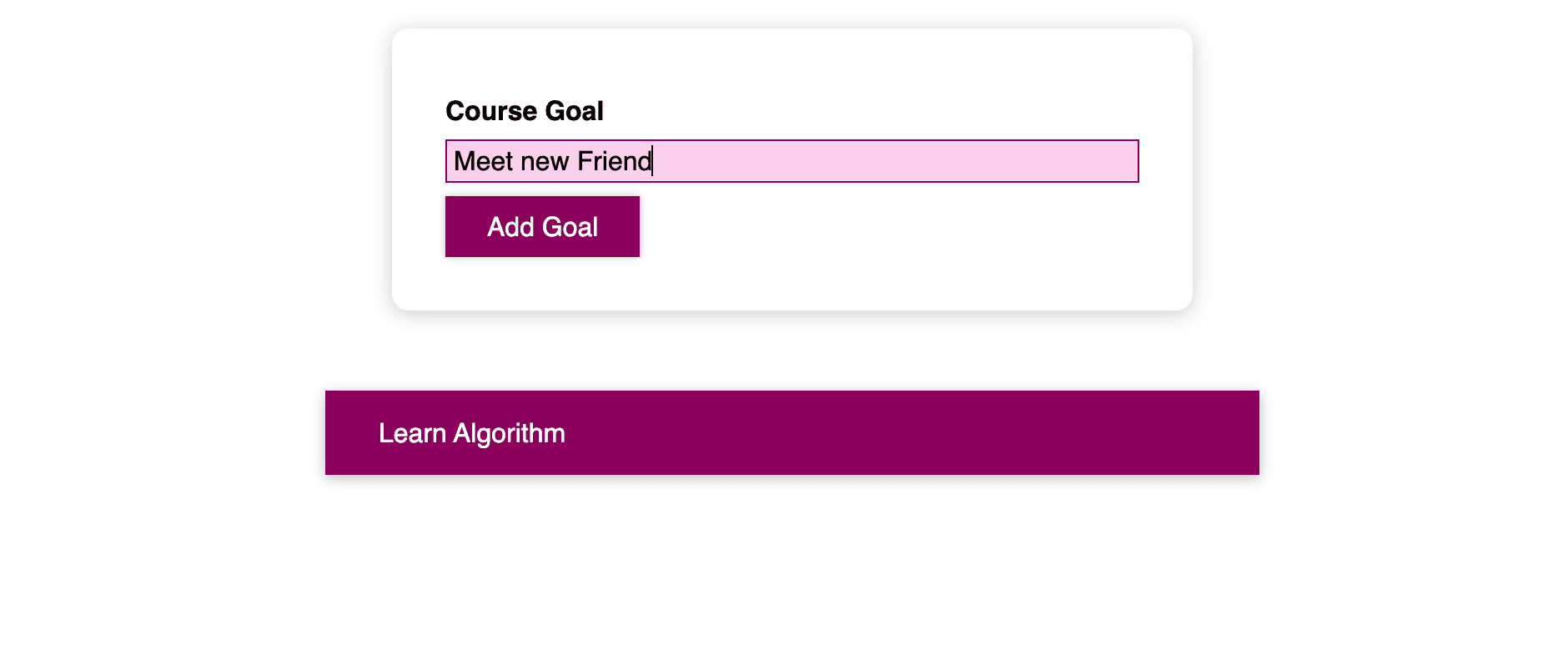This screenshot has width=1568, height=666.
Task: Click the word 'Learn' in the goal list
Action: click(x=412, y=433)
